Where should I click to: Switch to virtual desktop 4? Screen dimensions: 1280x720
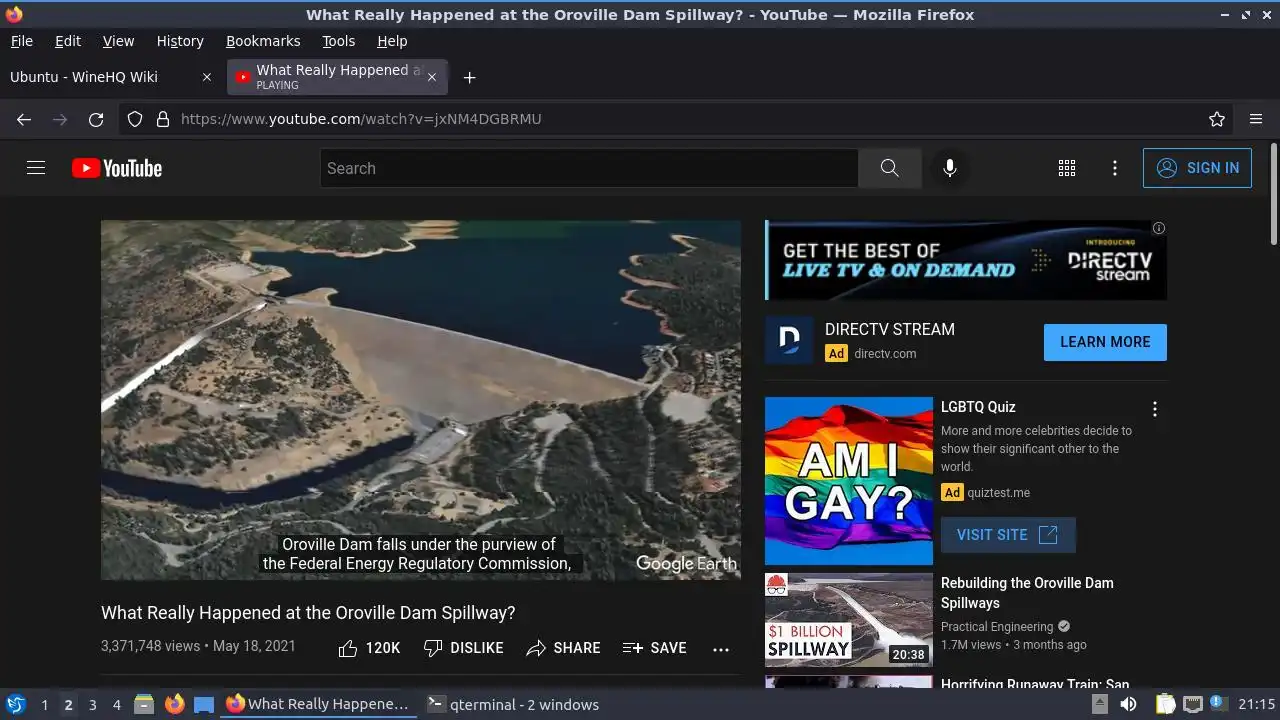point(116,705)
